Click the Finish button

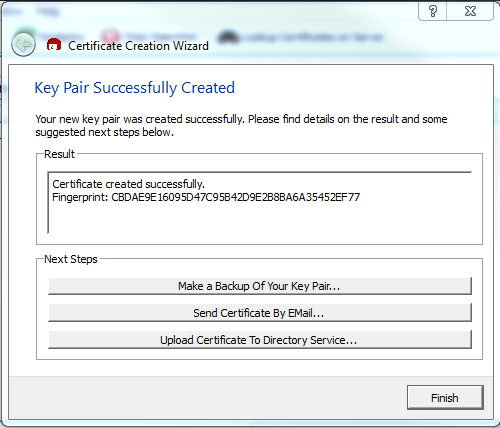tap(445, 398)
